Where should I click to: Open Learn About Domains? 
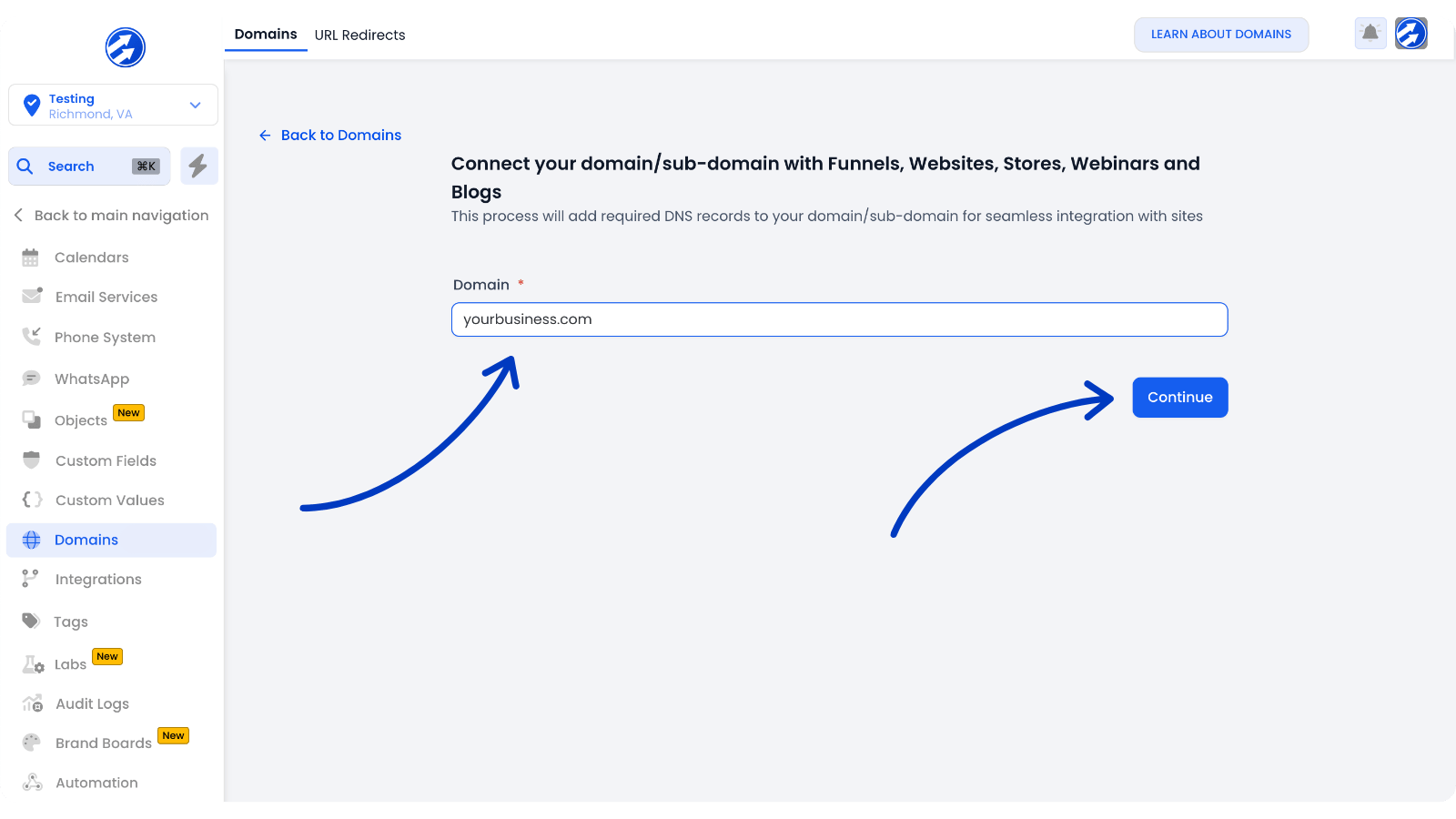pyautogui.click(x=1221, y=34)
